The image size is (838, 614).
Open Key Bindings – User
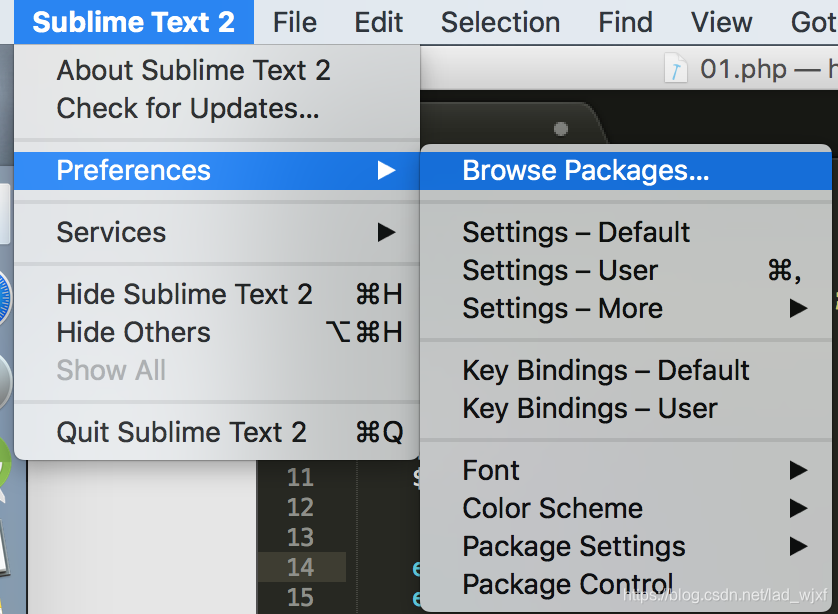[626, 408]
